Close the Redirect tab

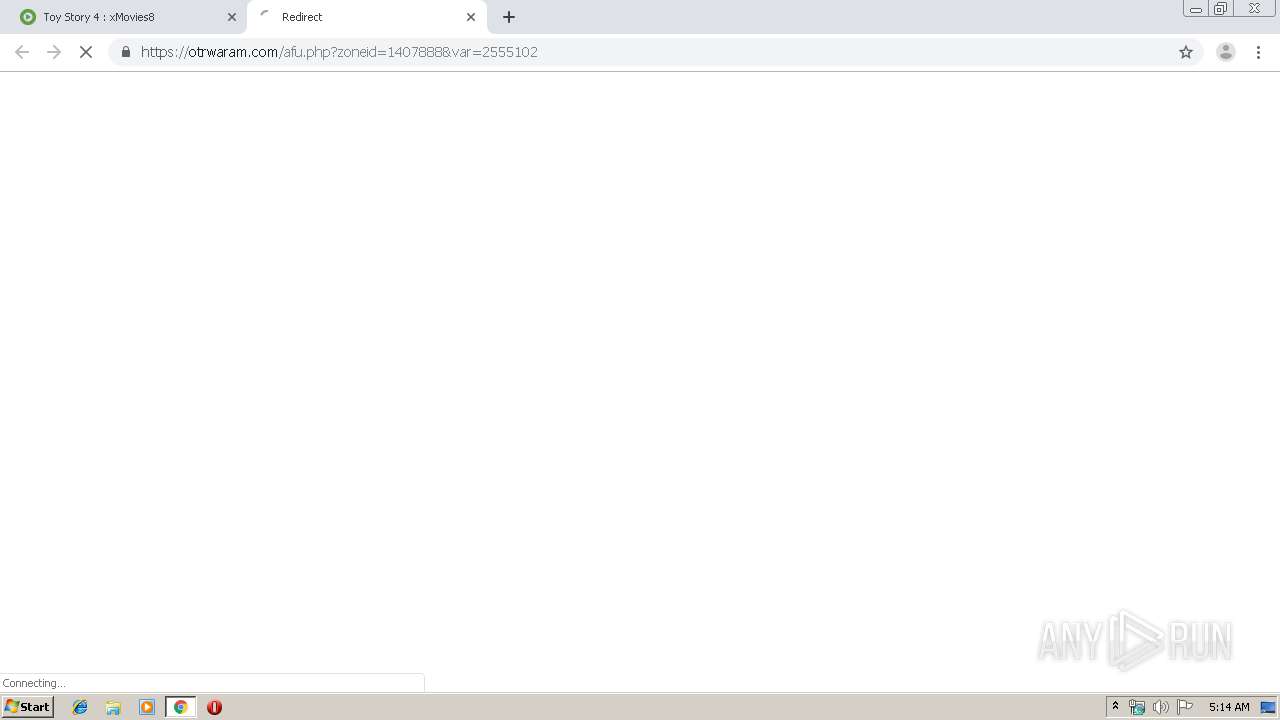click(471, 17)
